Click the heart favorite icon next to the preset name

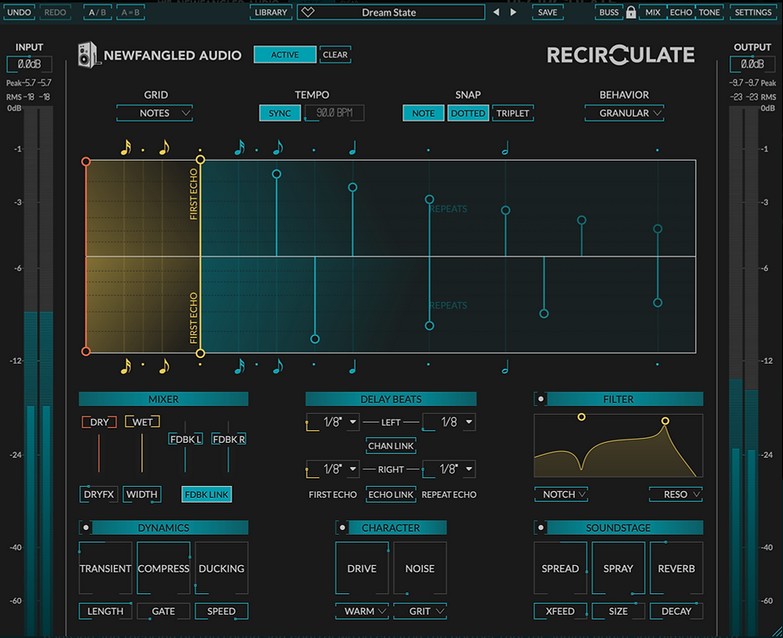[x=308, y=12]
